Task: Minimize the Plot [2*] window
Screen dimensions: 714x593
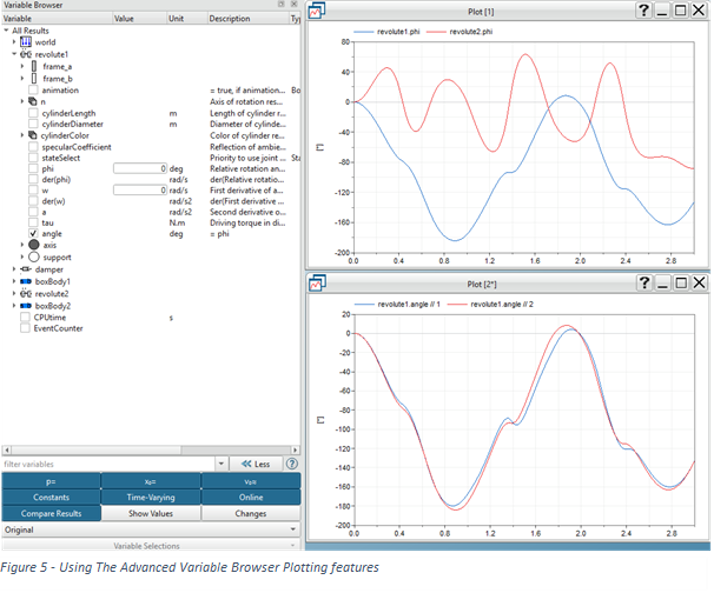Action: click(x=663, y=283)
